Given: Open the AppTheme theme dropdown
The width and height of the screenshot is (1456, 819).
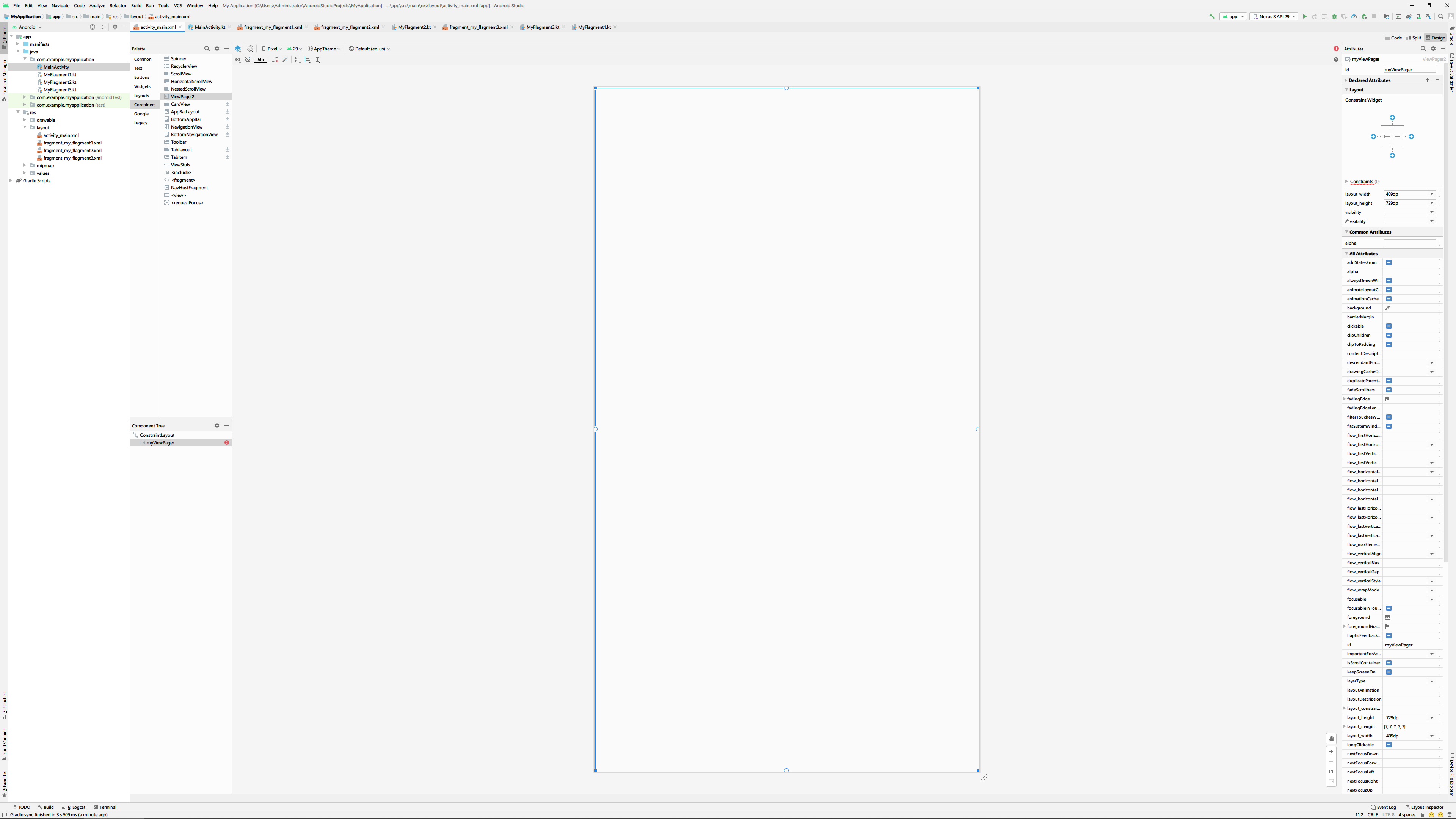Looking at the screenshot, I should 324,49.
